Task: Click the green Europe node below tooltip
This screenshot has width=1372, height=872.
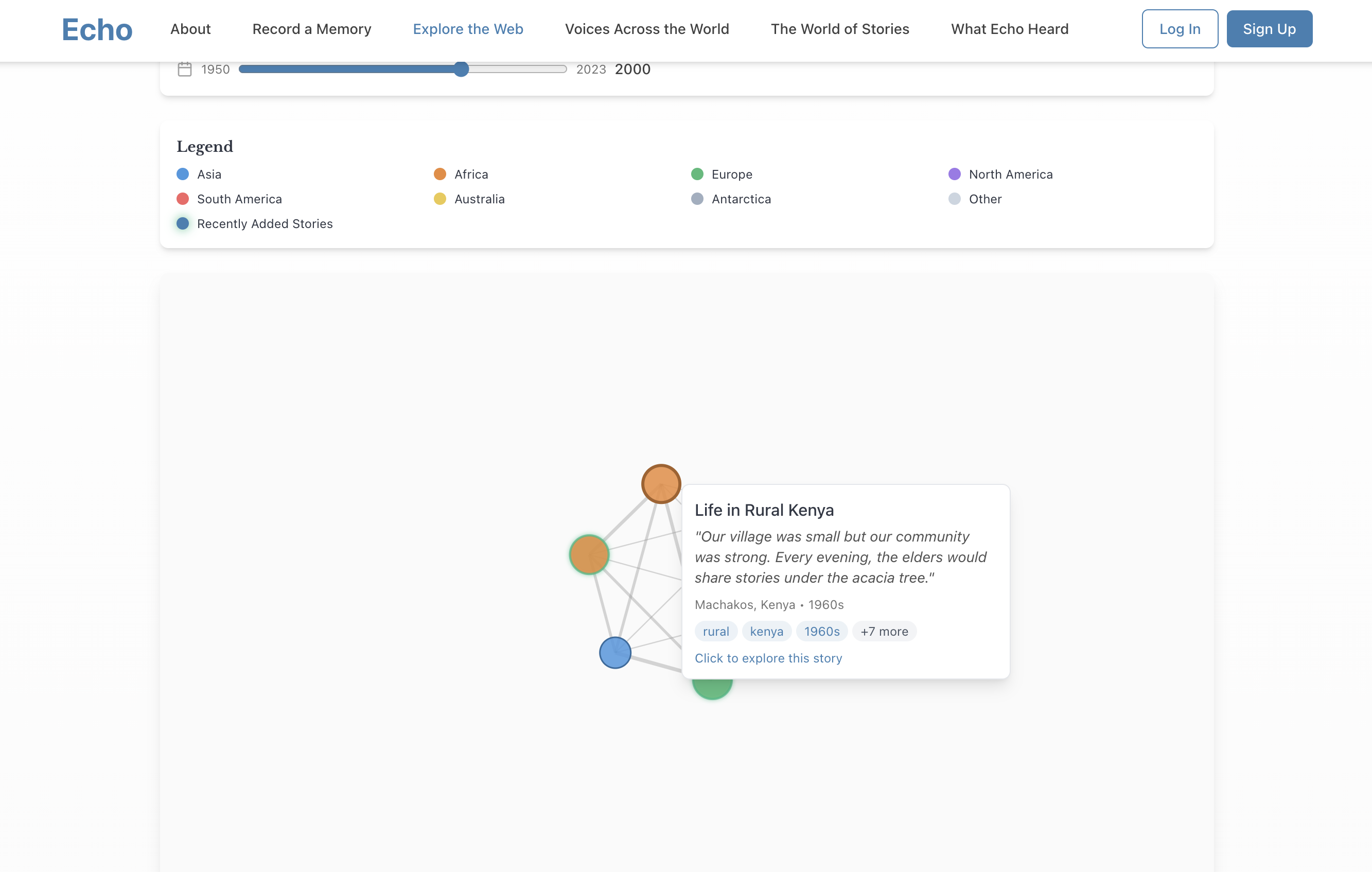Action: (x=712, y=689)
